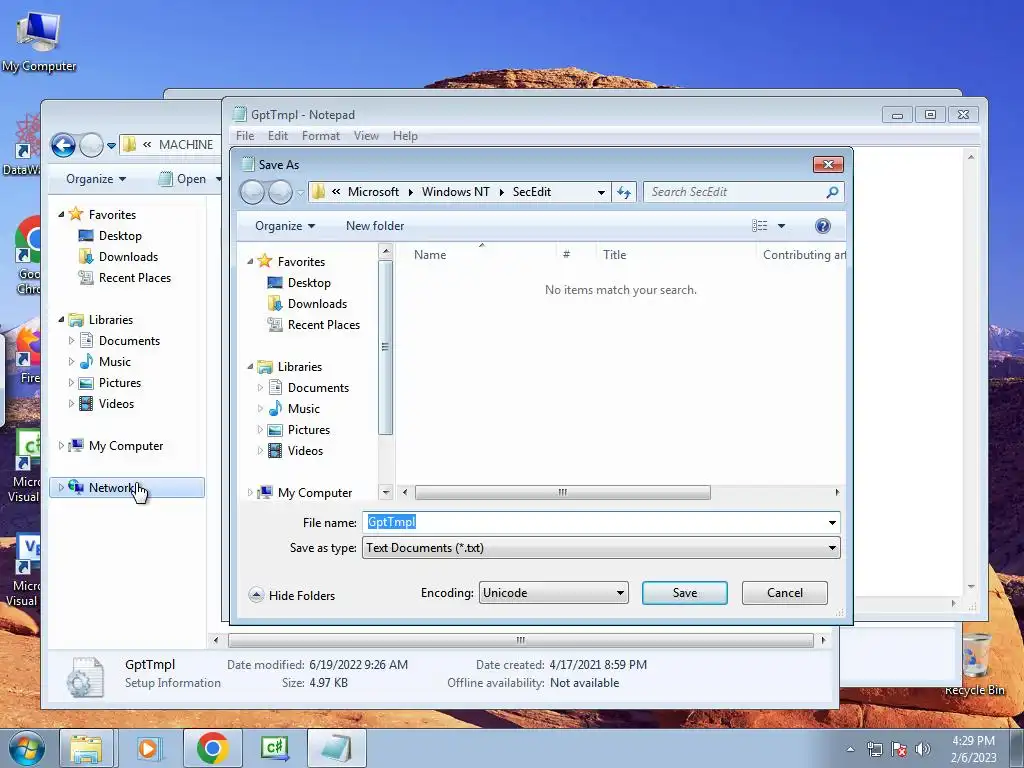Open the view options dropdown arrow
Image resolution: width=1024 pixels, height=768 pixels.
click(781, 226)
